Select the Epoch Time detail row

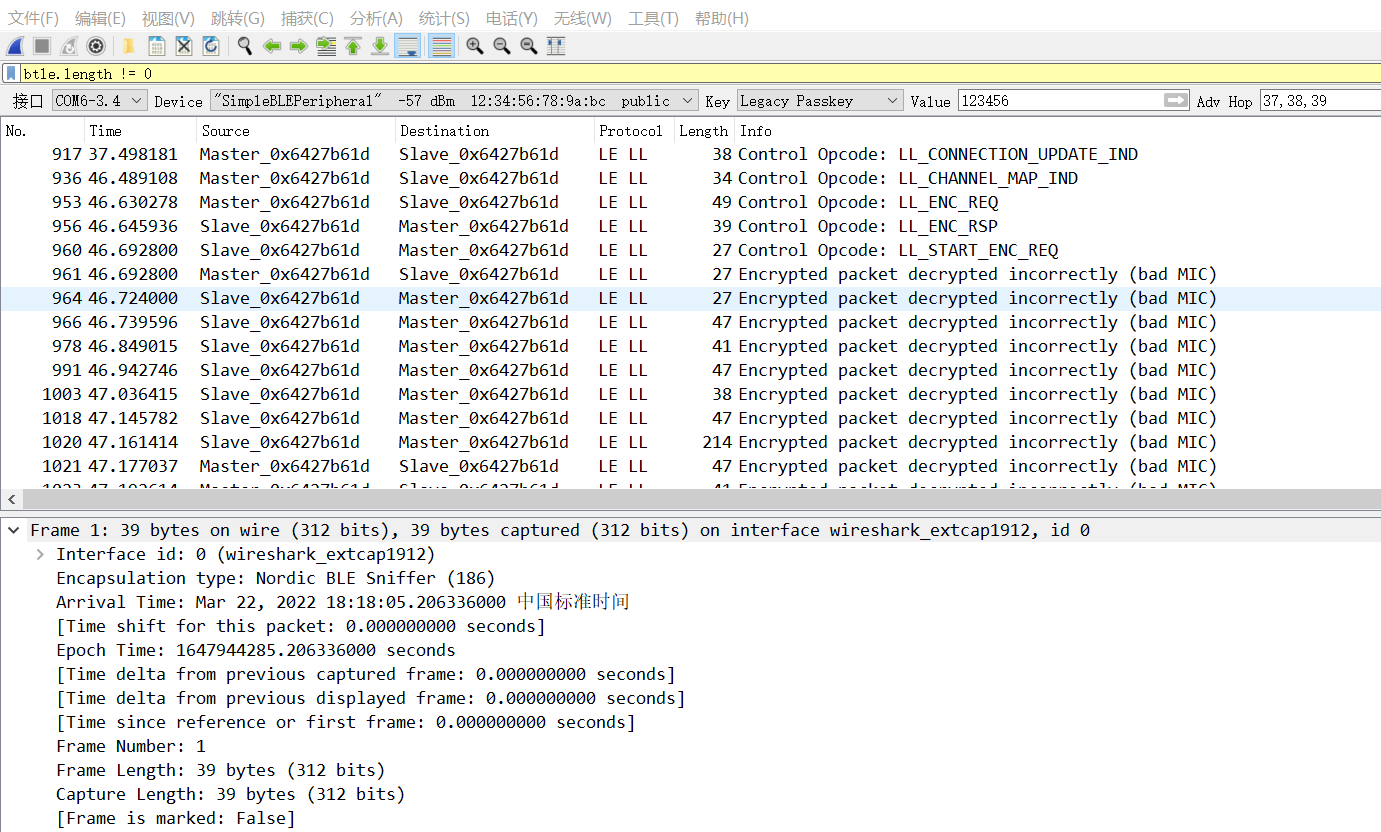point(255,650)
